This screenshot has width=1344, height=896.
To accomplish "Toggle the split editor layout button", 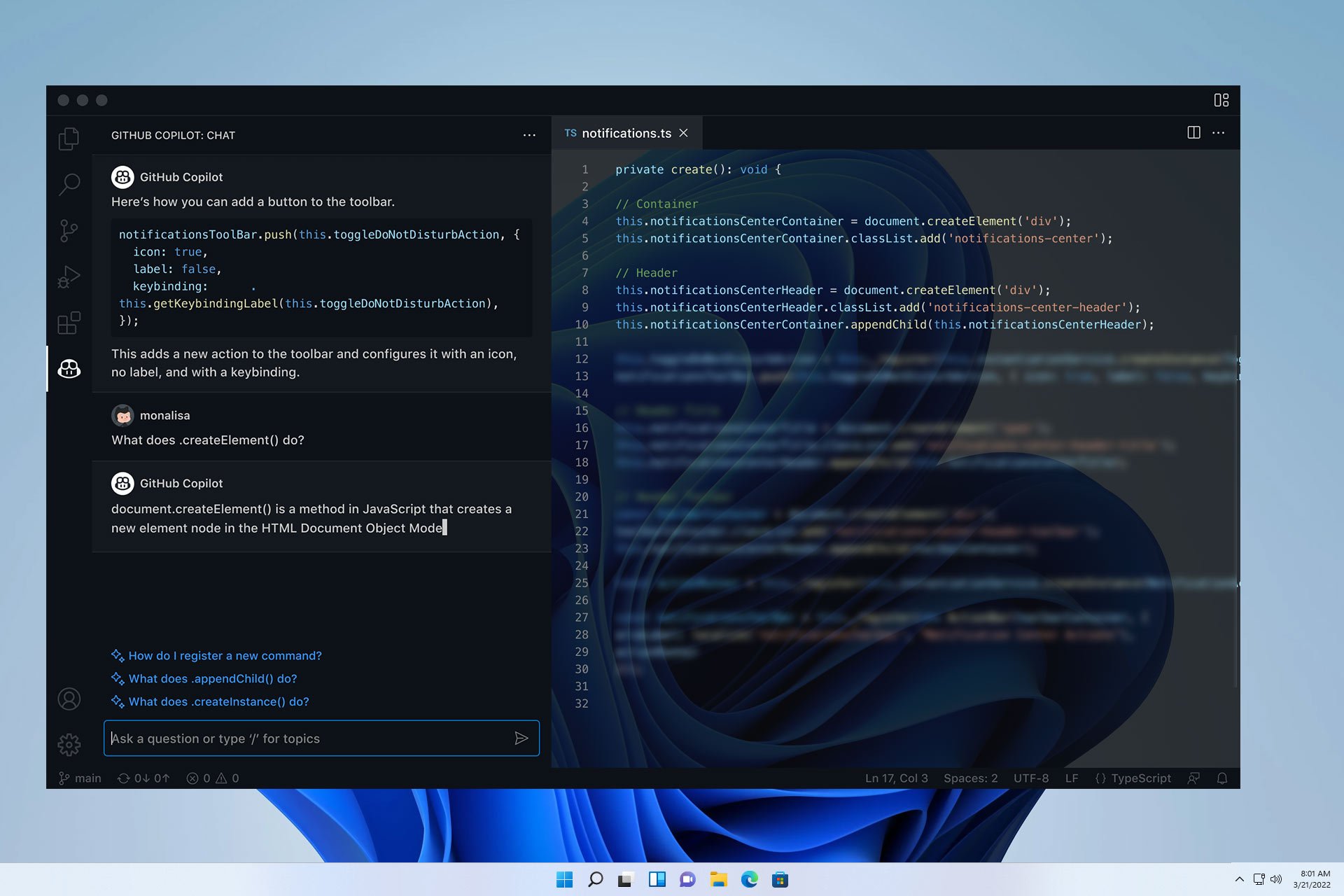I will pos(1193,133).
